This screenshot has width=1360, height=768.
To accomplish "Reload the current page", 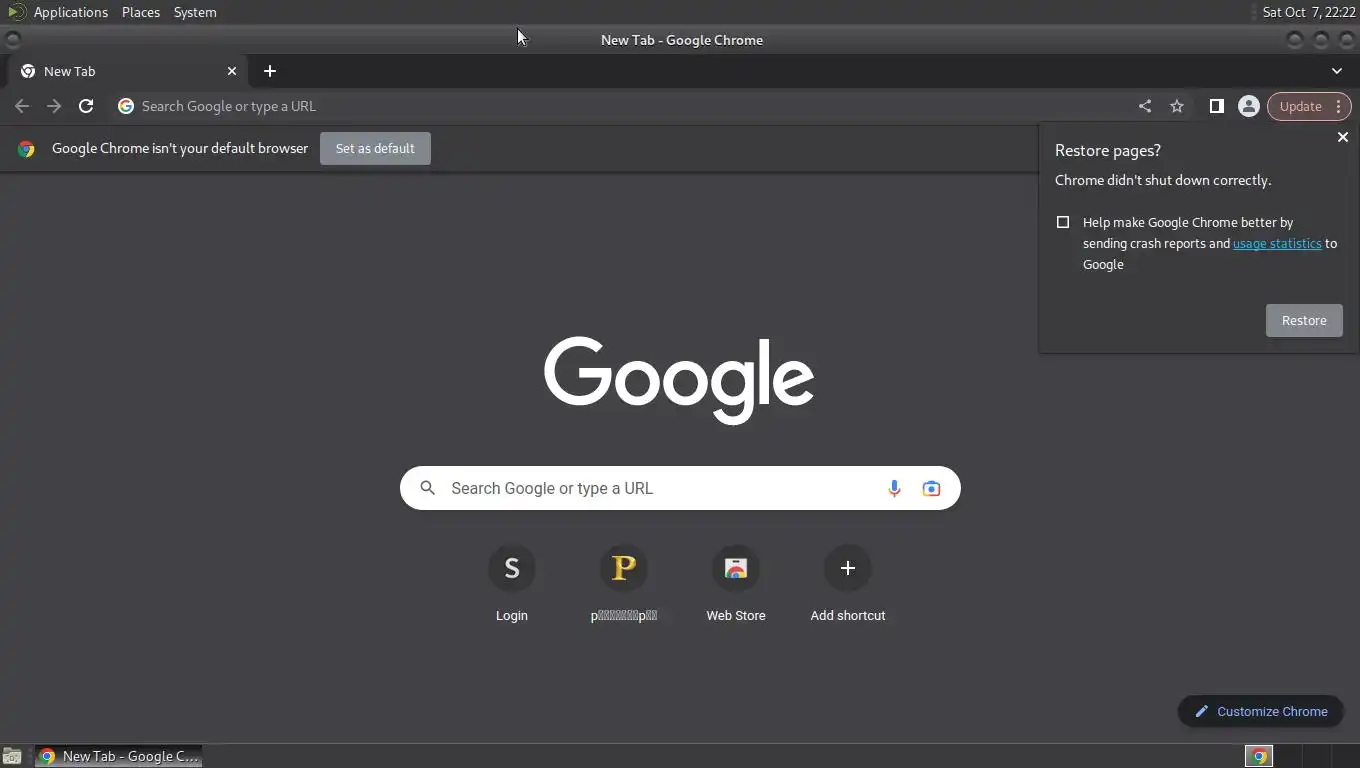I will [x=86, y=106].
